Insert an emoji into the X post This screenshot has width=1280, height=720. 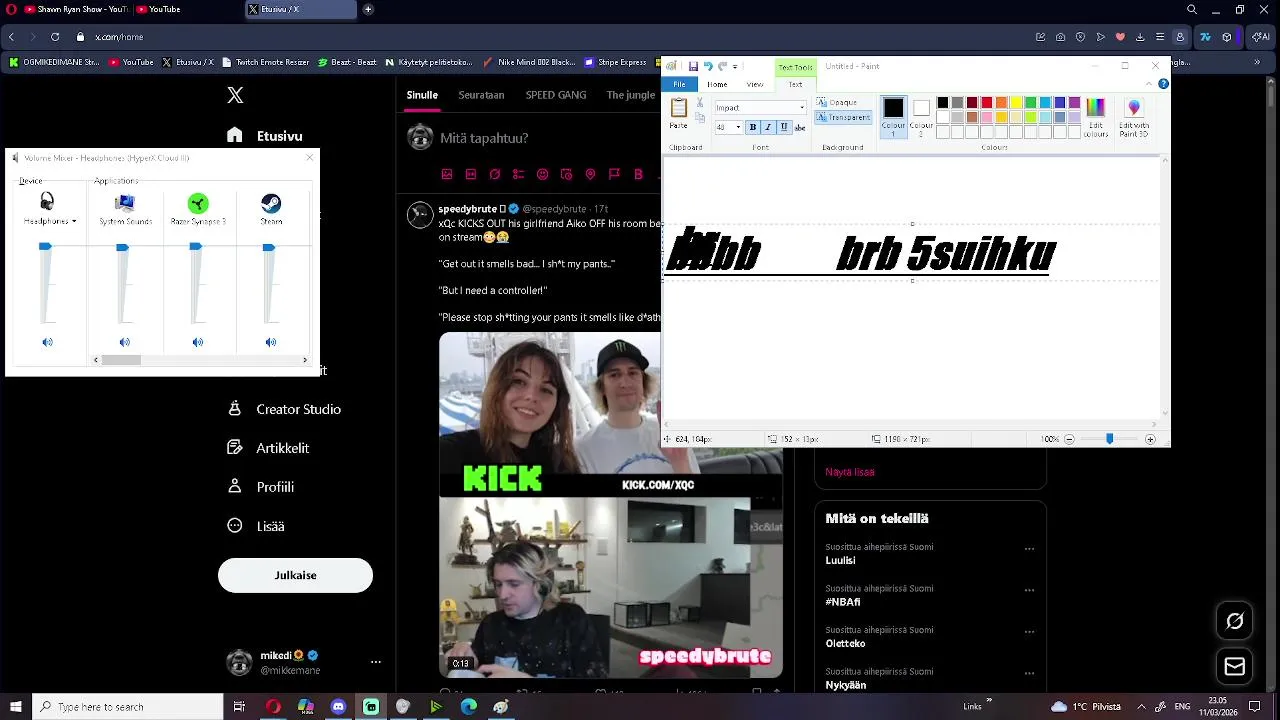tap(543, 174)
